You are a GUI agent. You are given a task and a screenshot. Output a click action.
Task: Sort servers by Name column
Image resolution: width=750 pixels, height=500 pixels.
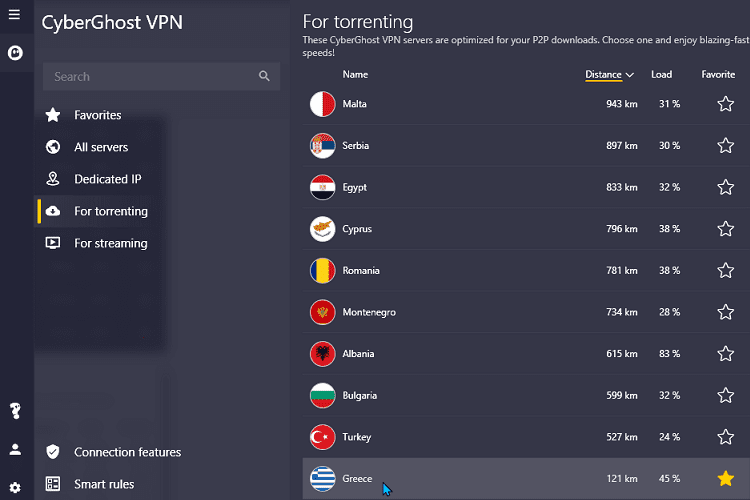click(355, 75)
